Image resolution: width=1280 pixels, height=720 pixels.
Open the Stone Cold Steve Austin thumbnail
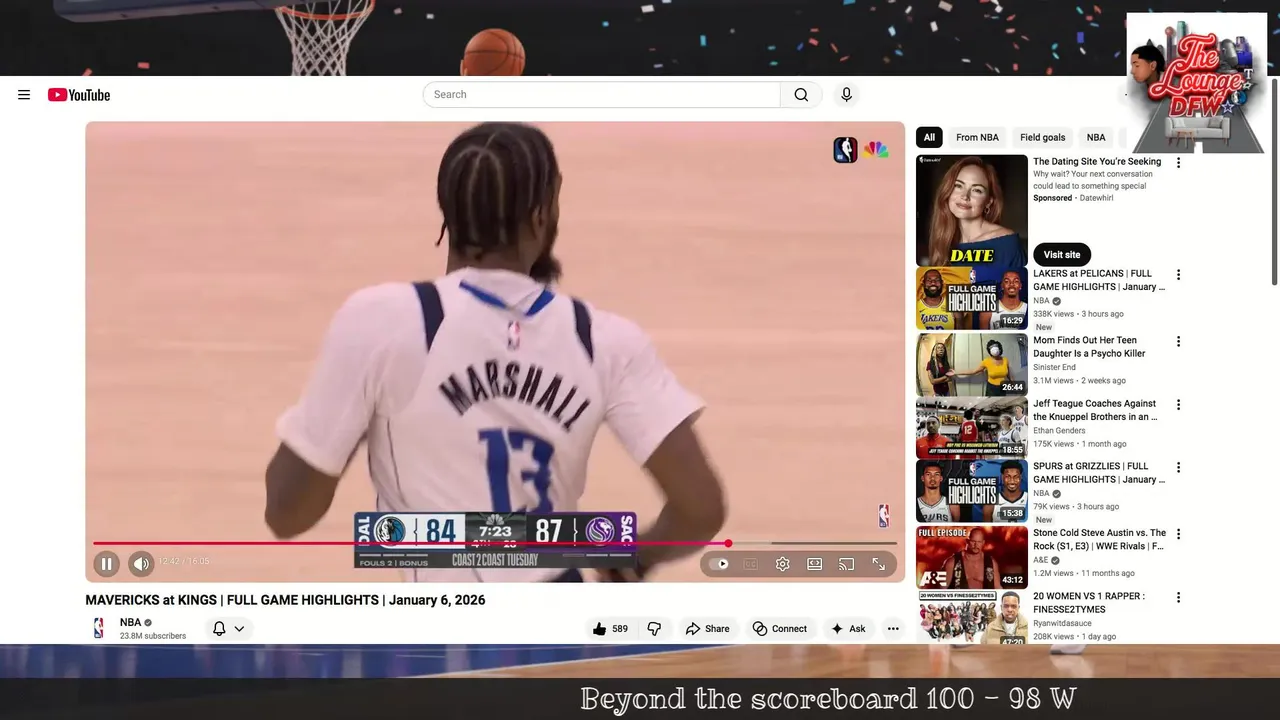click(972, 557)
